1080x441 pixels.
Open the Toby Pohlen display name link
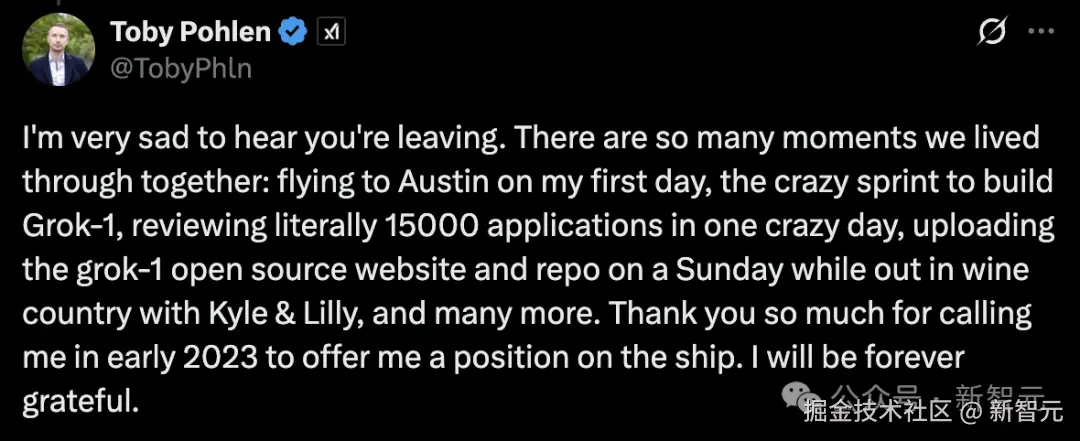[x=191, y=33]
